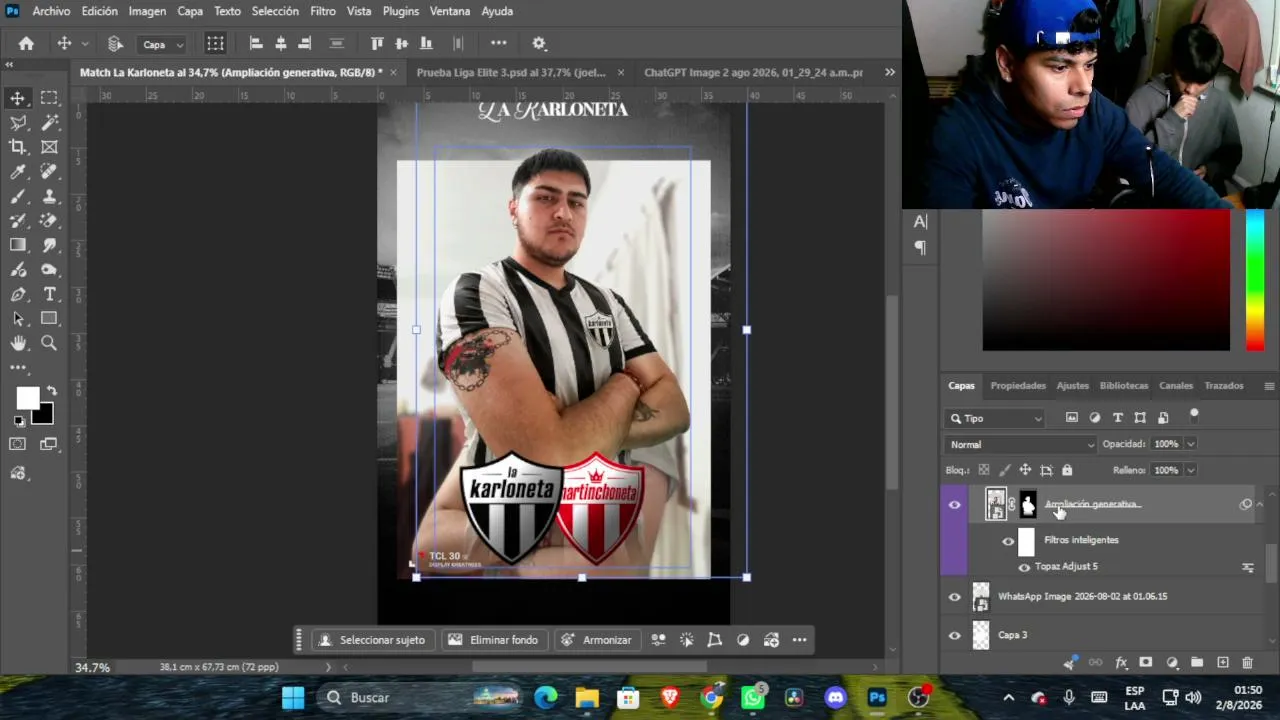Toggle the layer filter on/off switch
This screenshot has width=1280, height=720.
point(1194,415)
